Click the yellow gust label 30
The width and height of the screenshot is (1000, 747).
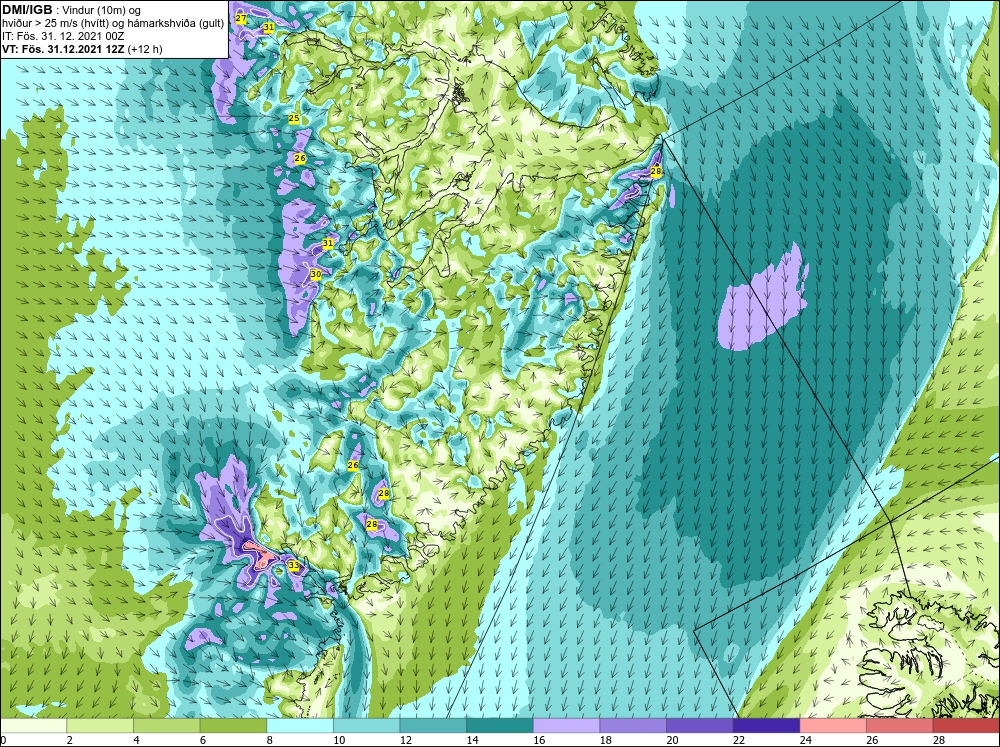(x=315, y=274)
